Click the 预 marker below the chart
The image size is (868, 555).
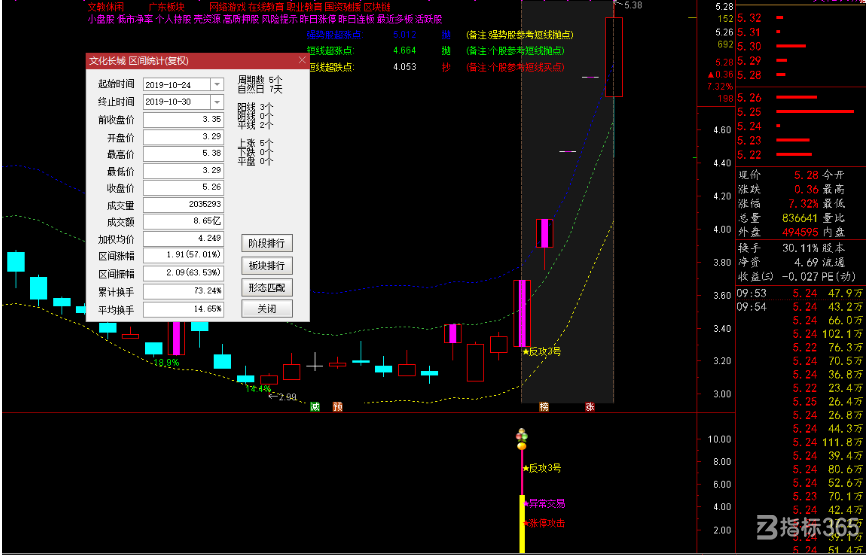[x=337, y=407]
